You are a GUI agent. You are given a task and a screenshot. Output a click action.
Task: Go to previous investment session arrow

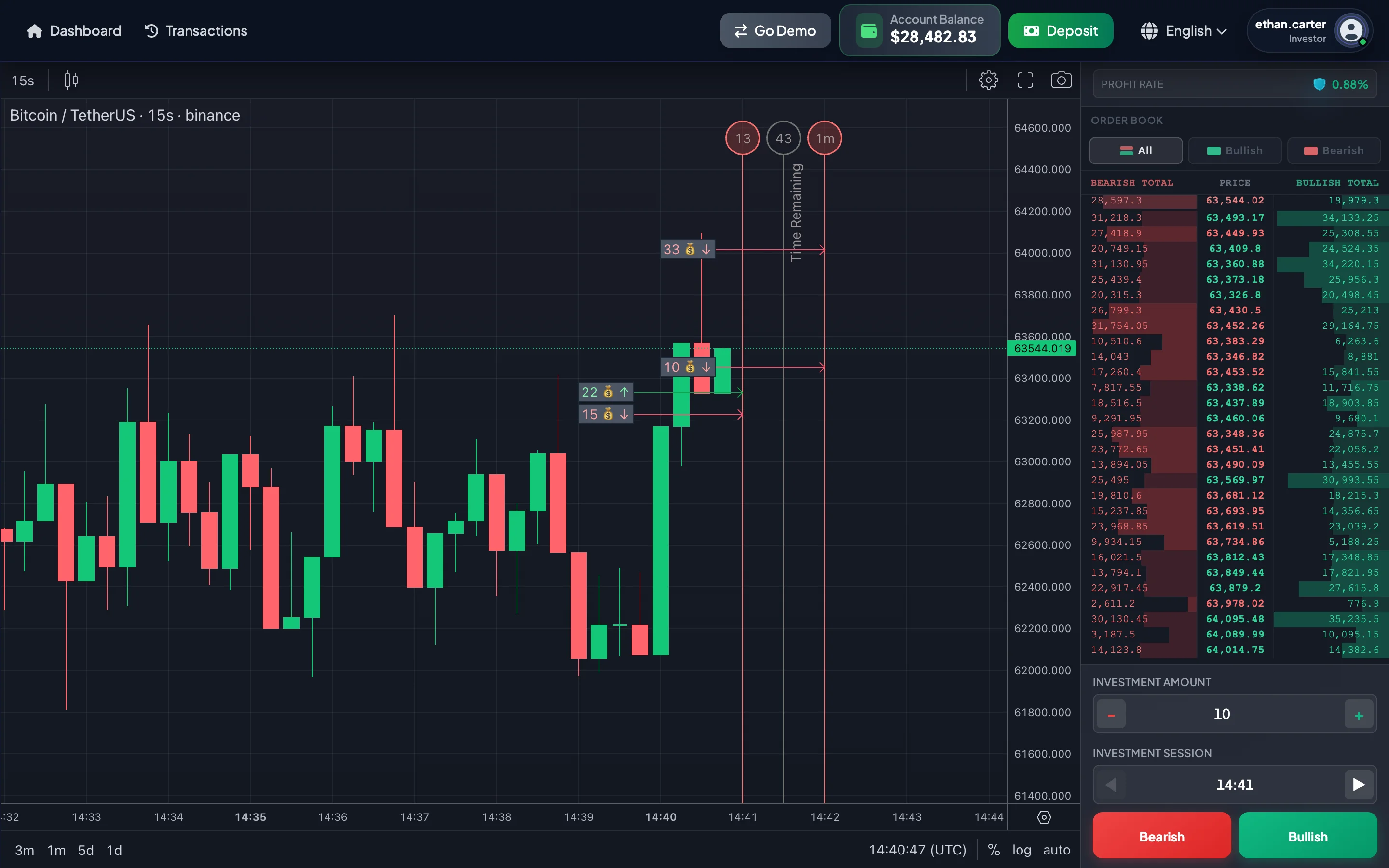click(1111, 785)
